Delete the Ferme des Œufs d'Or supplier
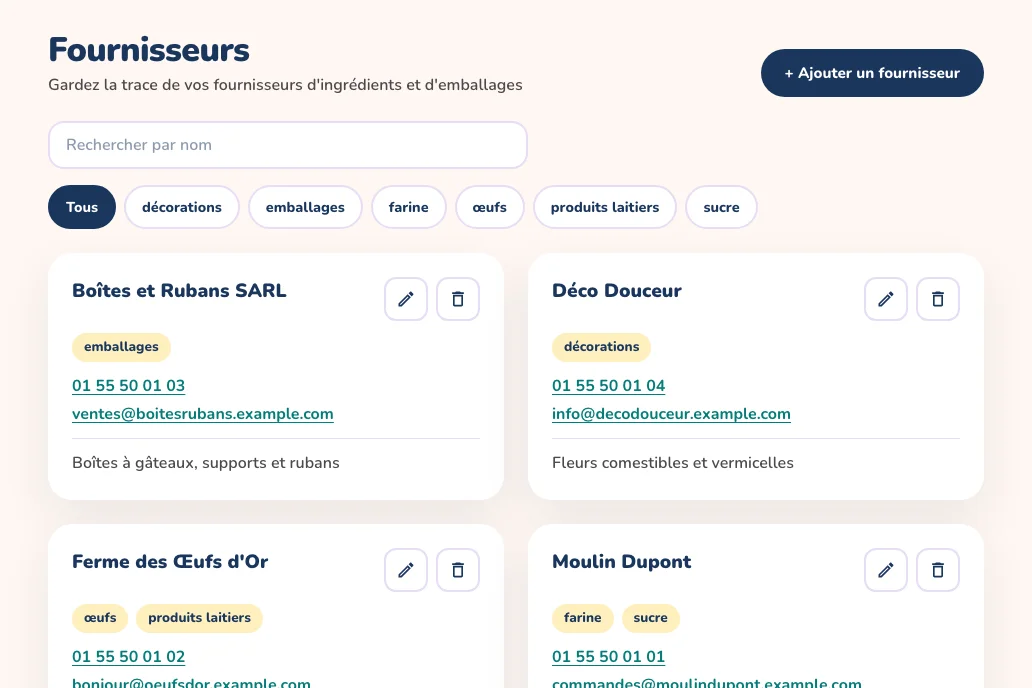1032x688 pixels. (458, 570)
